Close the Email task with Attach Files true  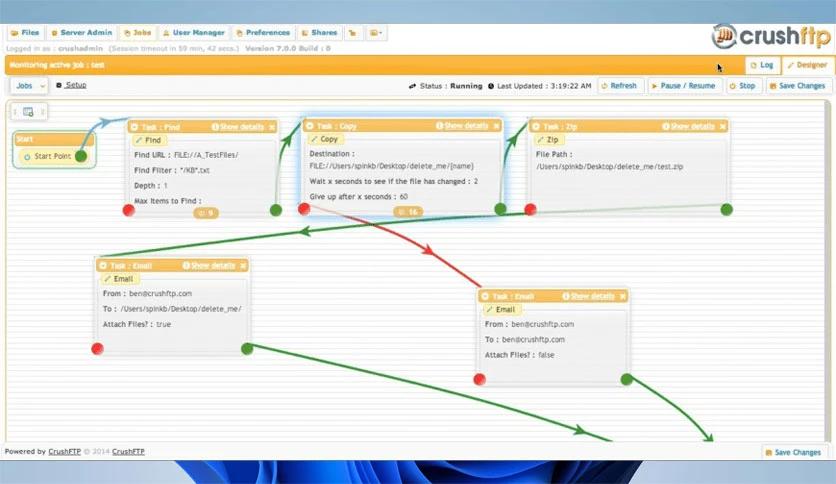coord(243,266)
